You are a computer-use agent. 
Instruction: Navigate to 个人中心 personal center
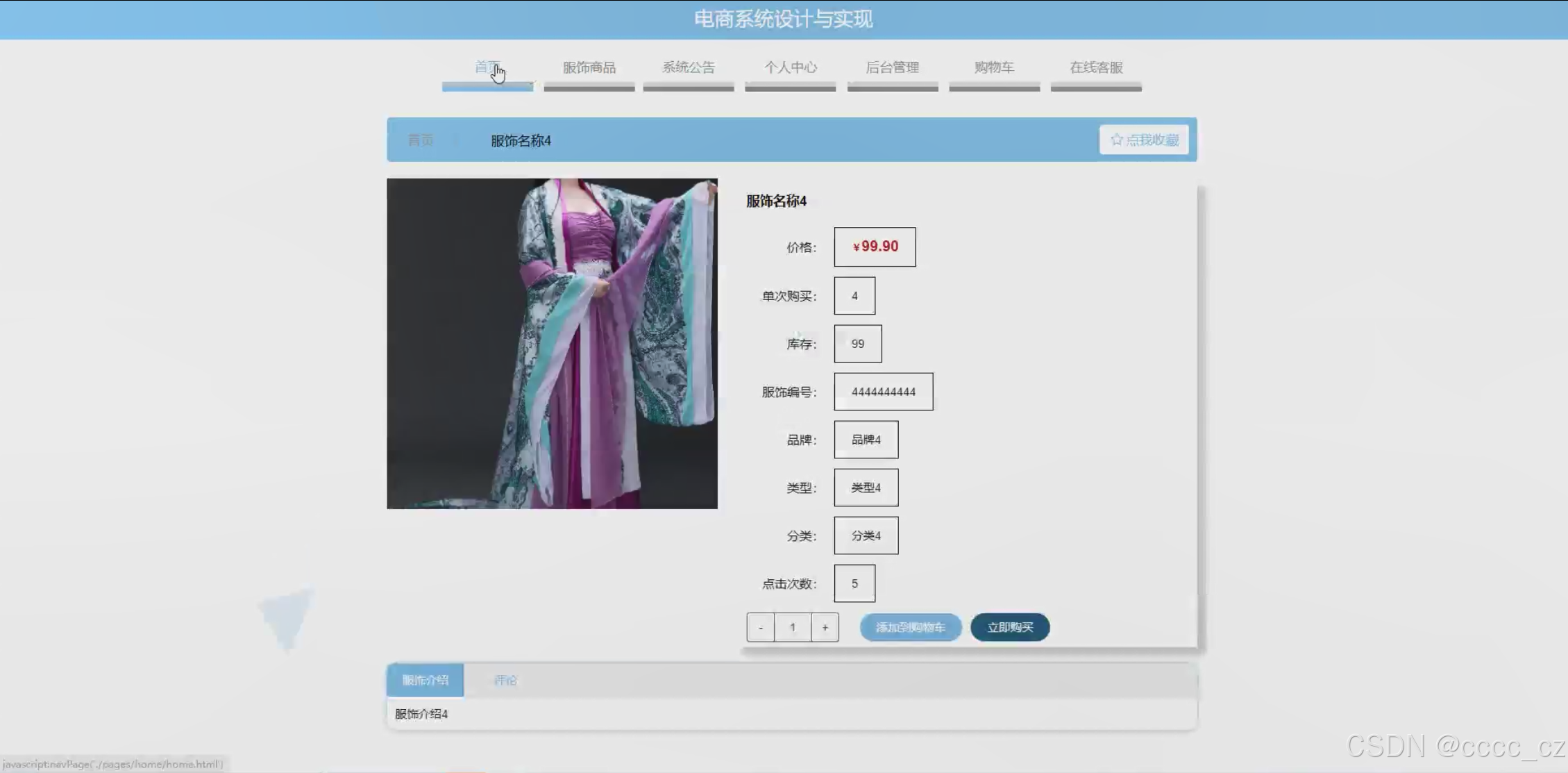pyautogui.click(x=790, y=68)
